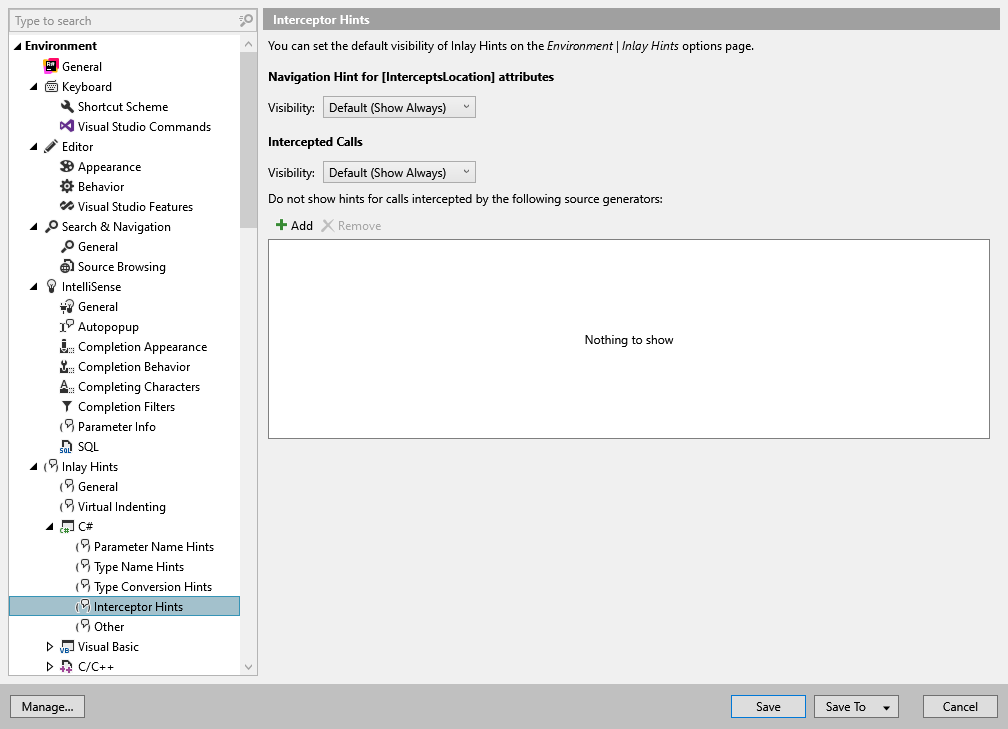Click the Inlay Hints icon
The height and width of the screenshot is (729, 1008).
point(51,466)
